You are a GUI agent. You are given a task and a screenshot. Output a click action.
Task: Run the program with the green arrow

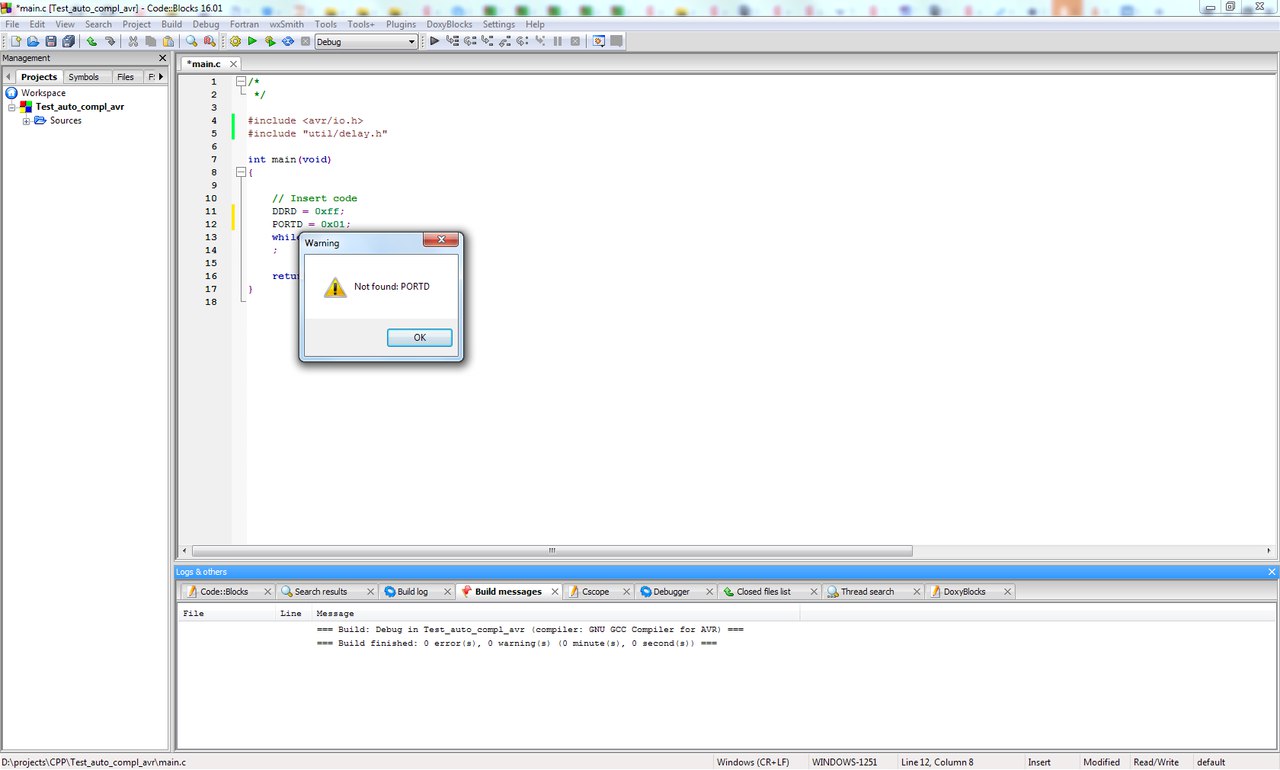tap(252, 41)
